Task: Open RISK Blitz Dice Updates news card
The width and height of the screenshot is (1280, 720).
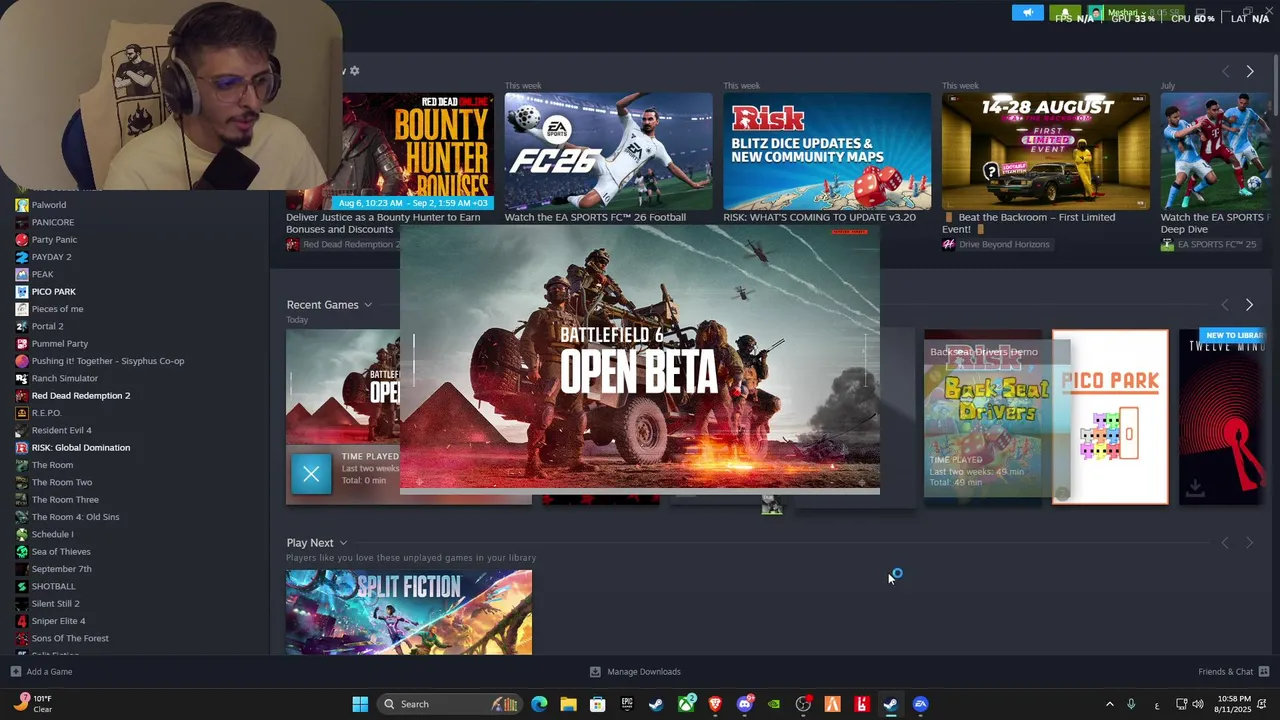Action: pos(827,151)
